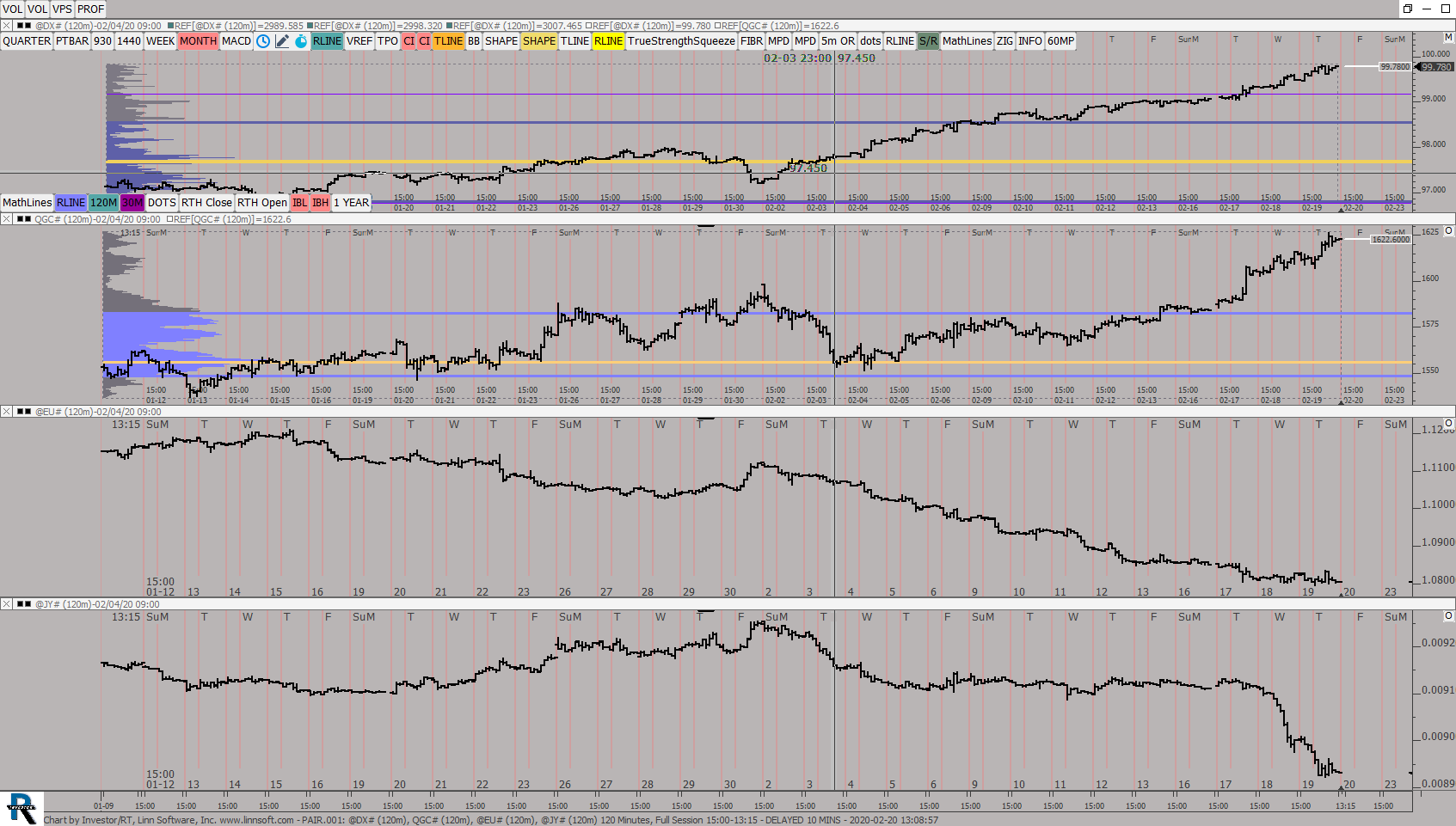Select the QUARTER period button
This screenshot has width=1456, height=826.
[x=27, y=41]
